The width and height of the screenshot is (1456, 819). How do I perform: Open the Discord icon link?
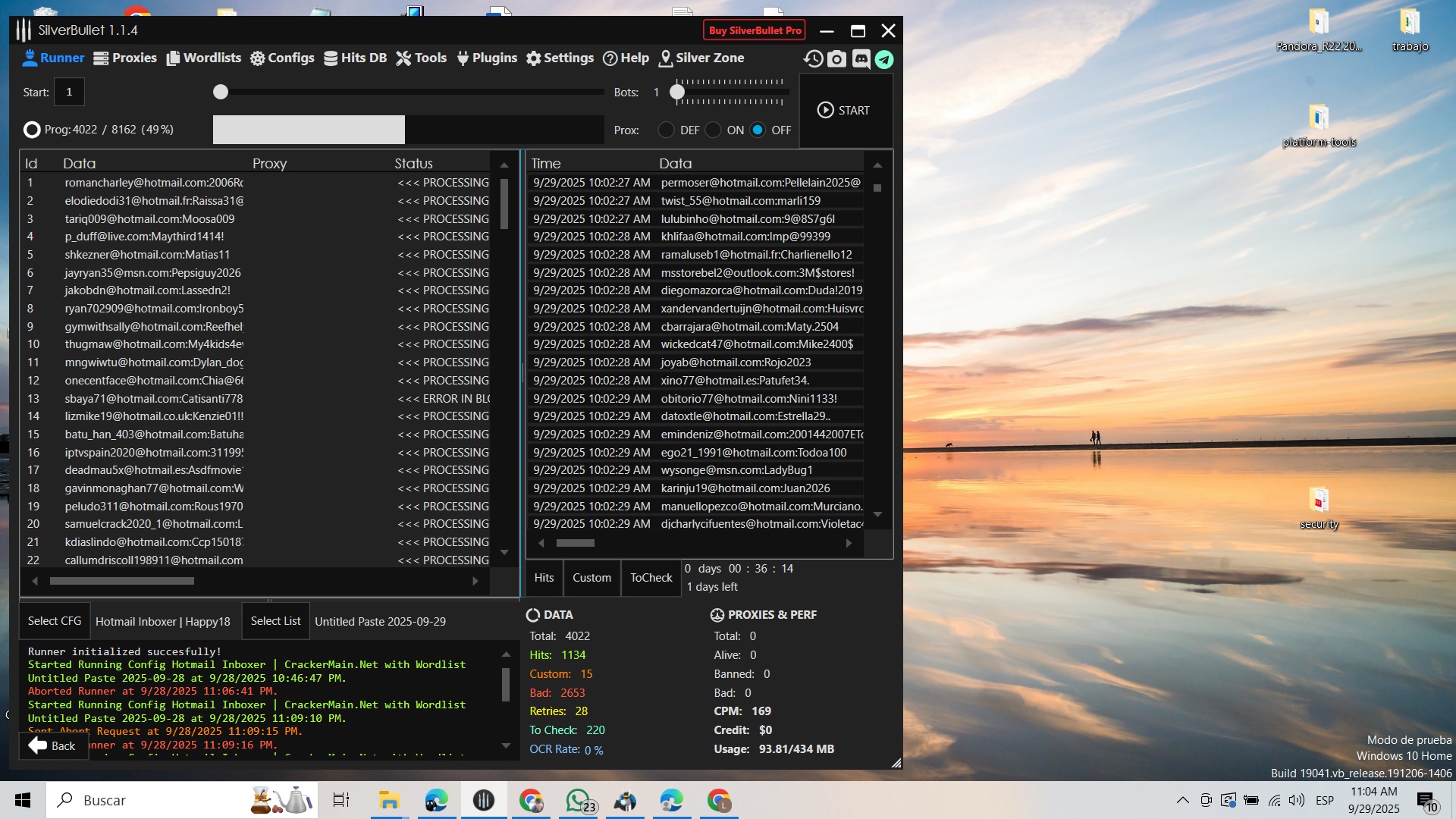click(x=861, y=58)
